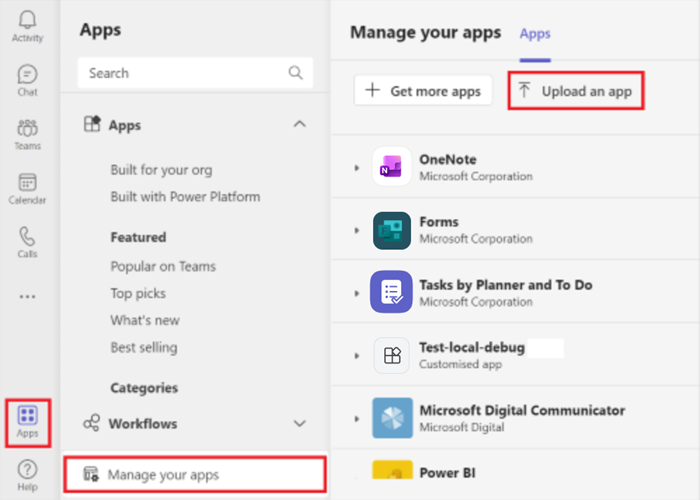The width and height of the screenshot is (700, 500).
Task: Select Test-local-debug app name
Action: pos(472,347)
